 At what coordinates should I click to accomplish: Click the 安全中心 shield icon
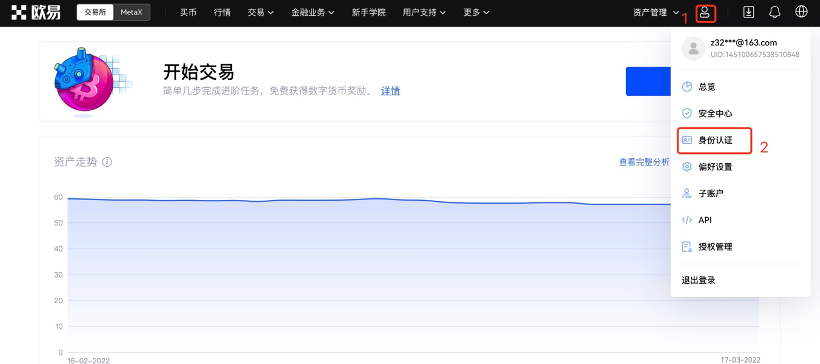click(687, 113)
